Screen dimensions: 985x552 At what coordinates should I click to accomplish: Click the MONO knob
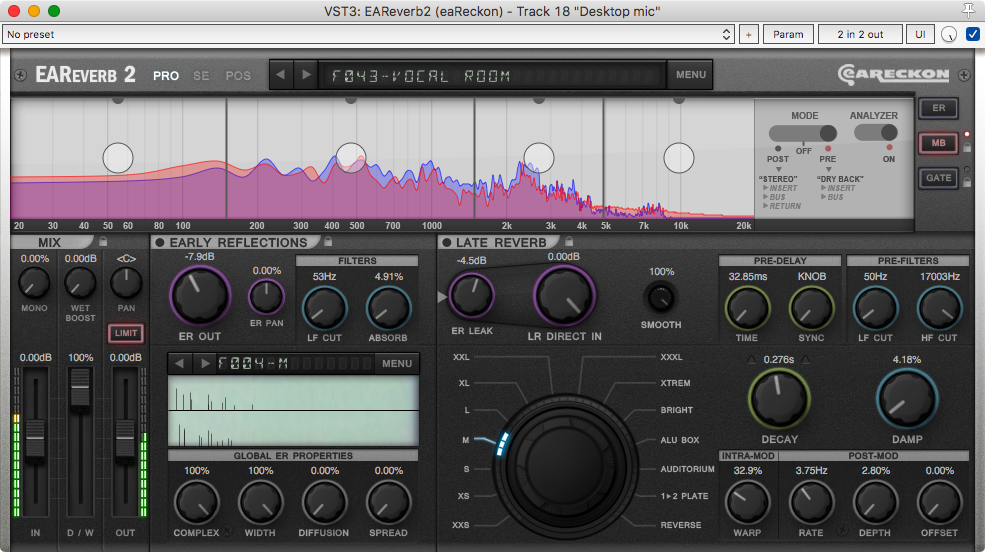34,283
